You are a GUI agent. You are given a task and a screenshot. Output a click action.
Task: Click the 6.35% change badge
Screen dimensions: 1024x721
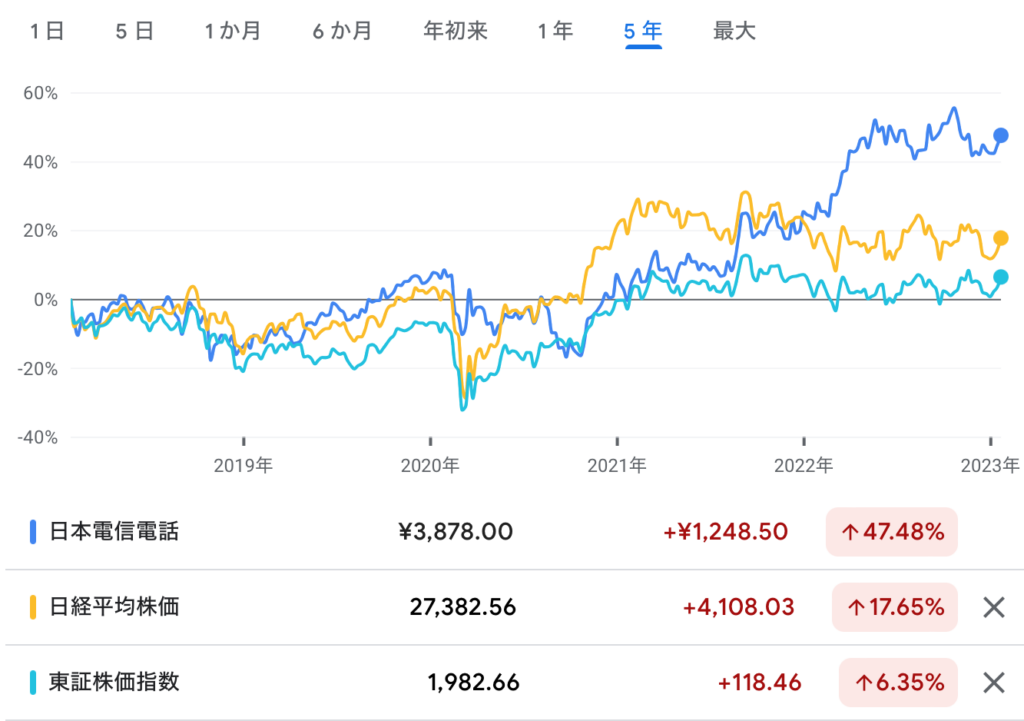click(x=898, y=682)
